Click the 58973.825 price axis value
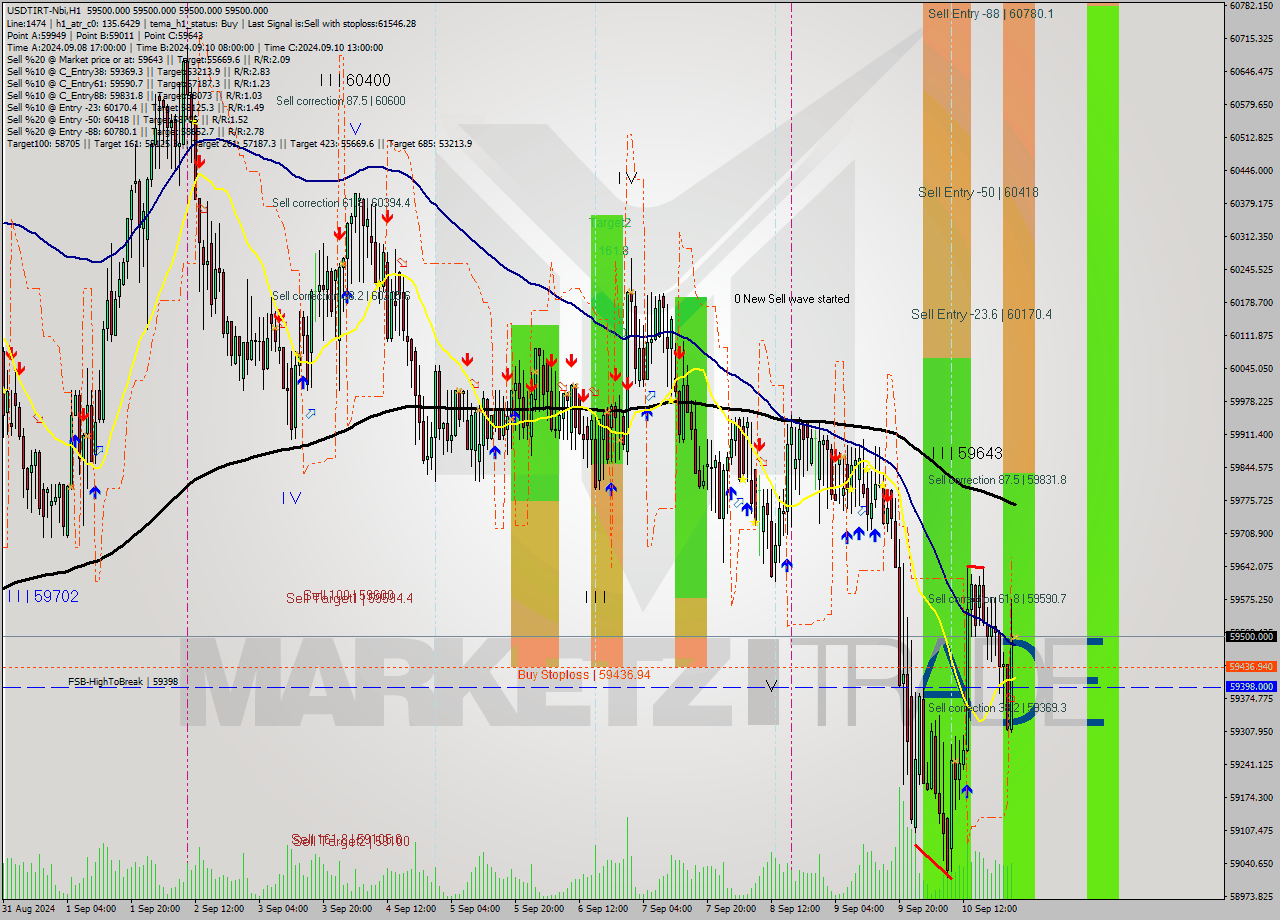The width and height of the screenshot is (1280, 920). point(1250,896)
